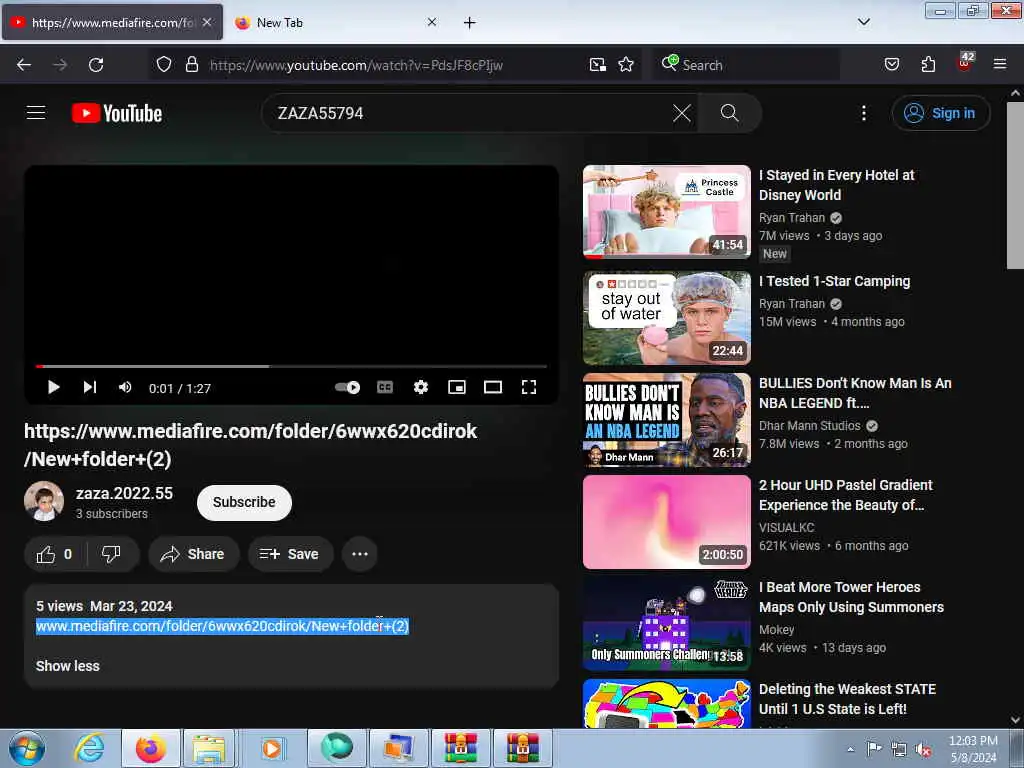Reload the page with the refresh icon

96,65
